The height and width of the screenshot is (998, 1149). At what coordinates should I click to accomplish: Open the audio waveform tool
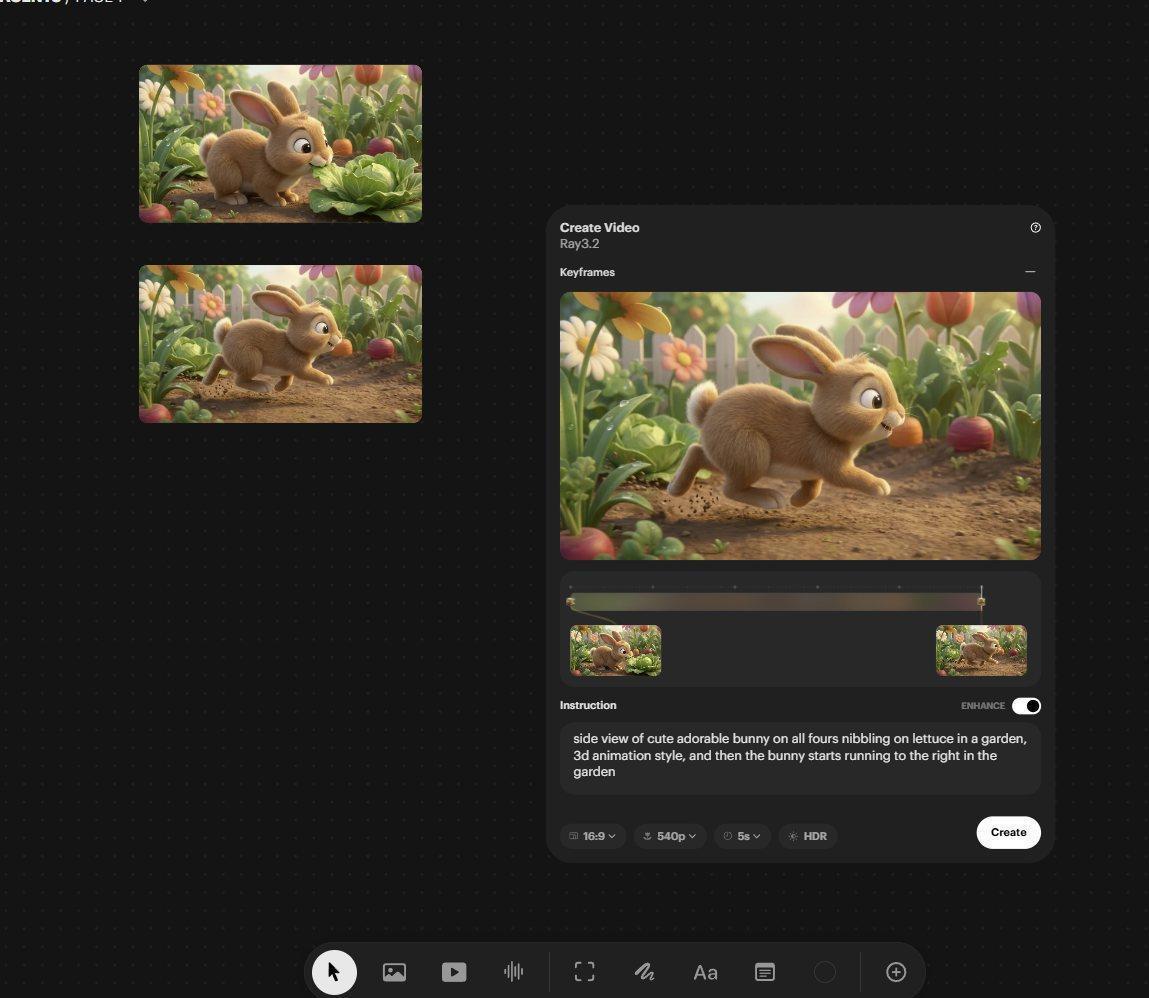514,972
